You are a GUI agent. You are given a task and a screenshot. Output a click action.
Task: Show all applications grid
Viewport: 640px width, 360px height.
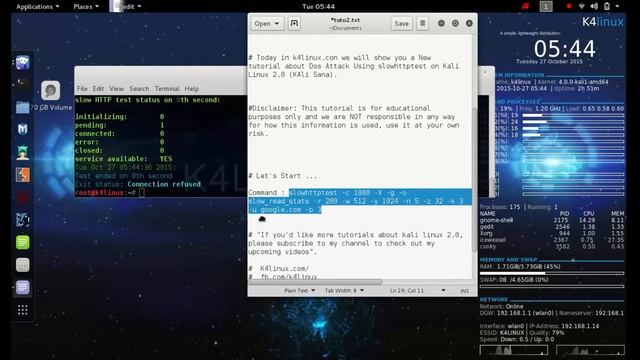(22, 310)
